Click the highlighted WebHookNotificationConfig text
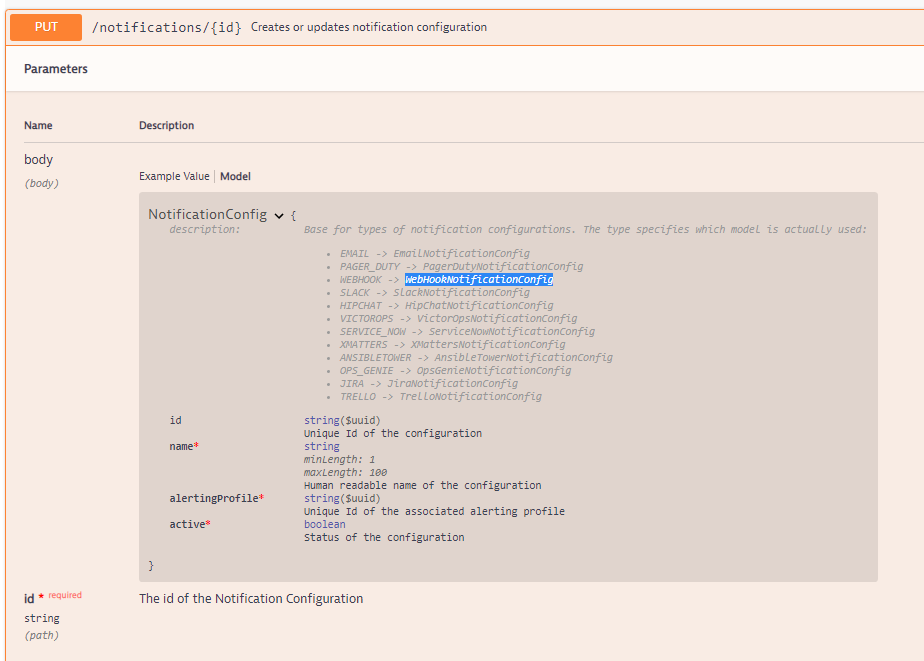 click(479, 280)
